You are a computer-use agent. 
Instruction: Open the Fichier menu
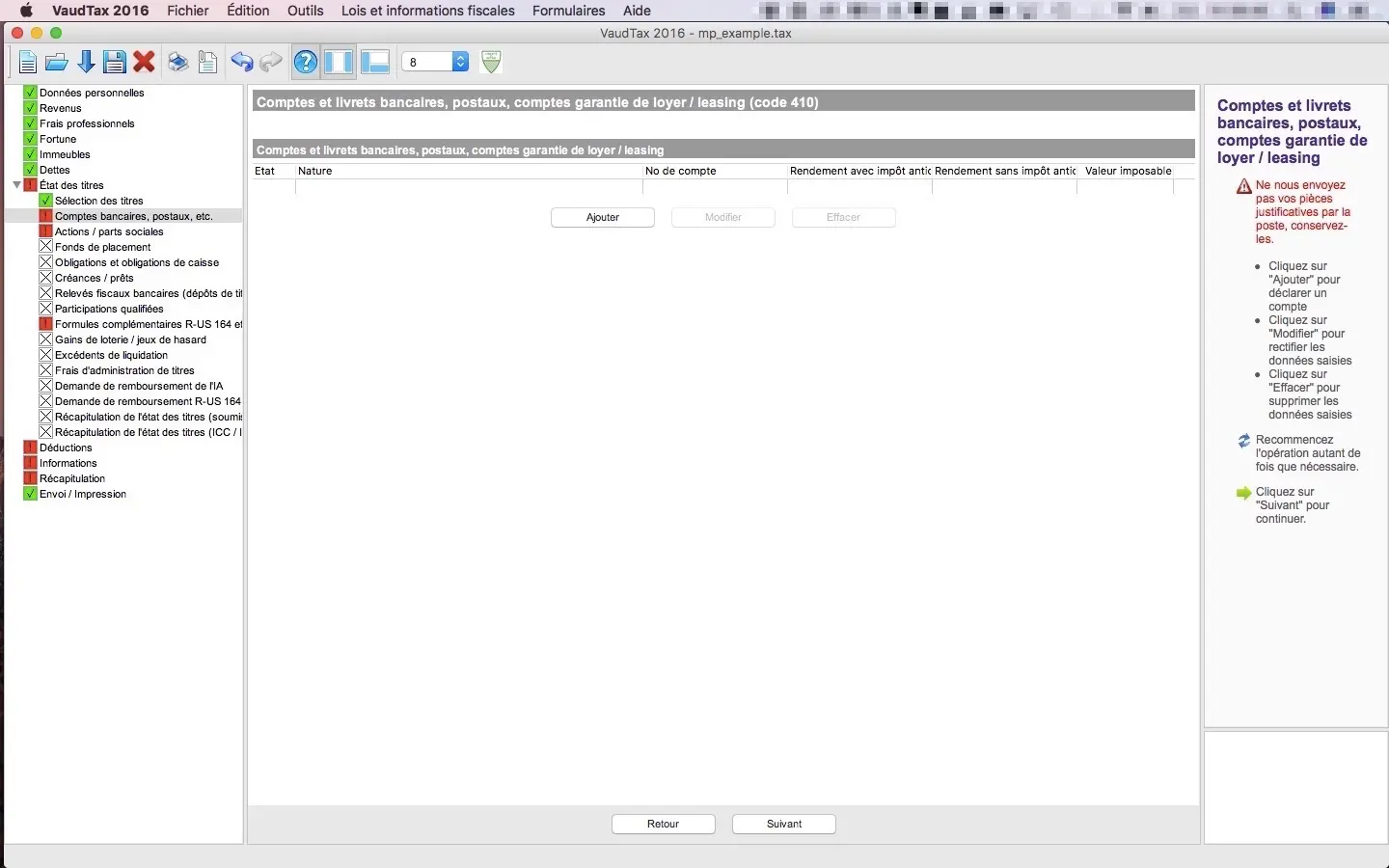tap(188, 11)
